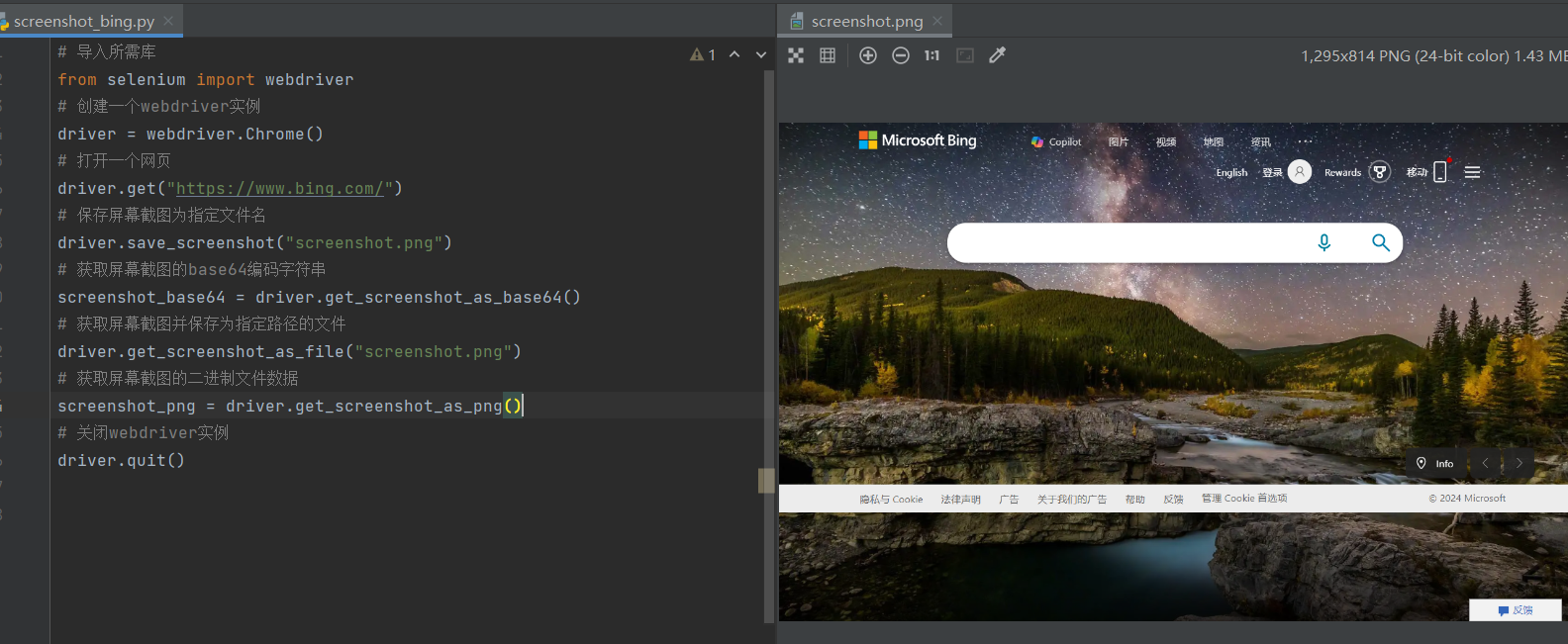The height and width of the screenshot is (644, 1568).
Task: Click the microphone icon in Bing search box
Action: (x=1324, y=242)
